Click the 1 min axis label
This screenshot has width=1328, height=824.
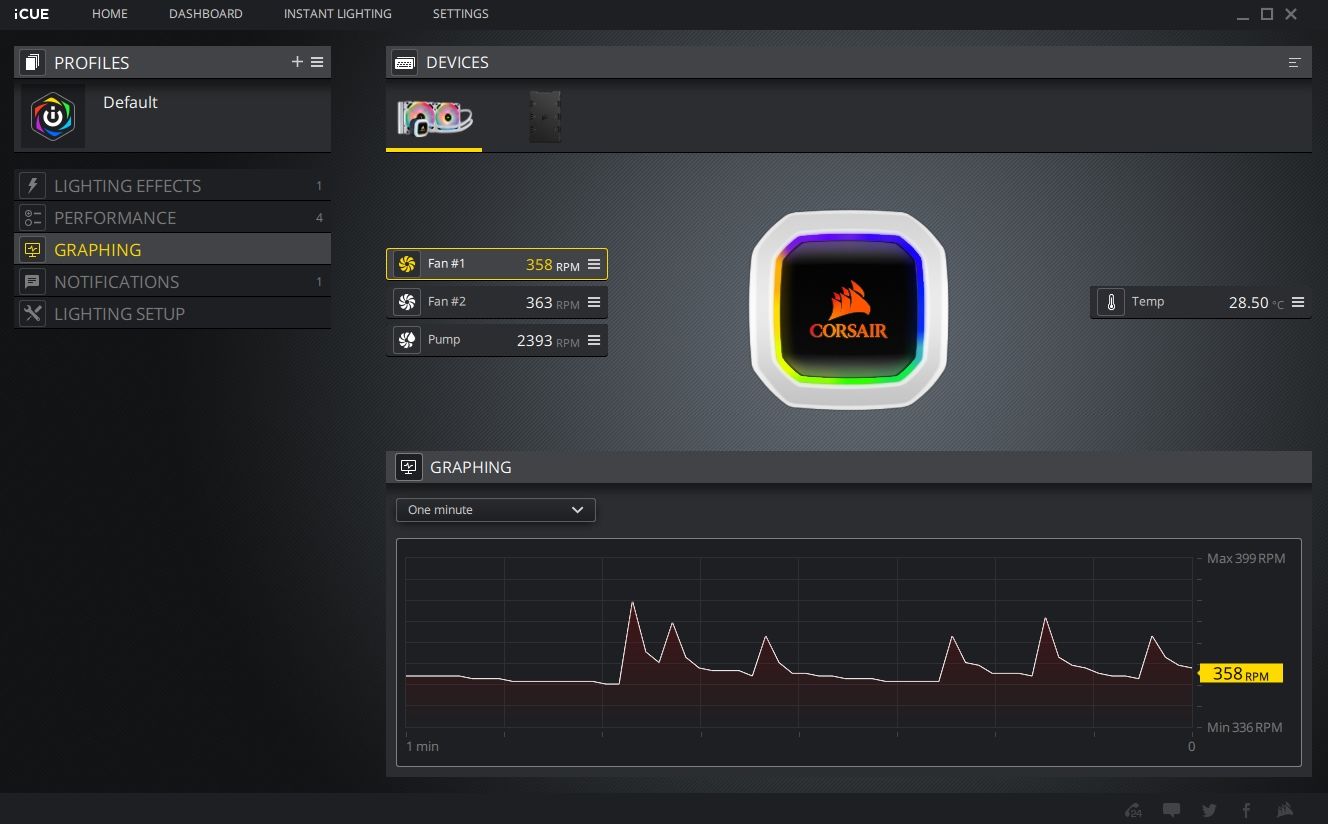[x=422, y=746]
